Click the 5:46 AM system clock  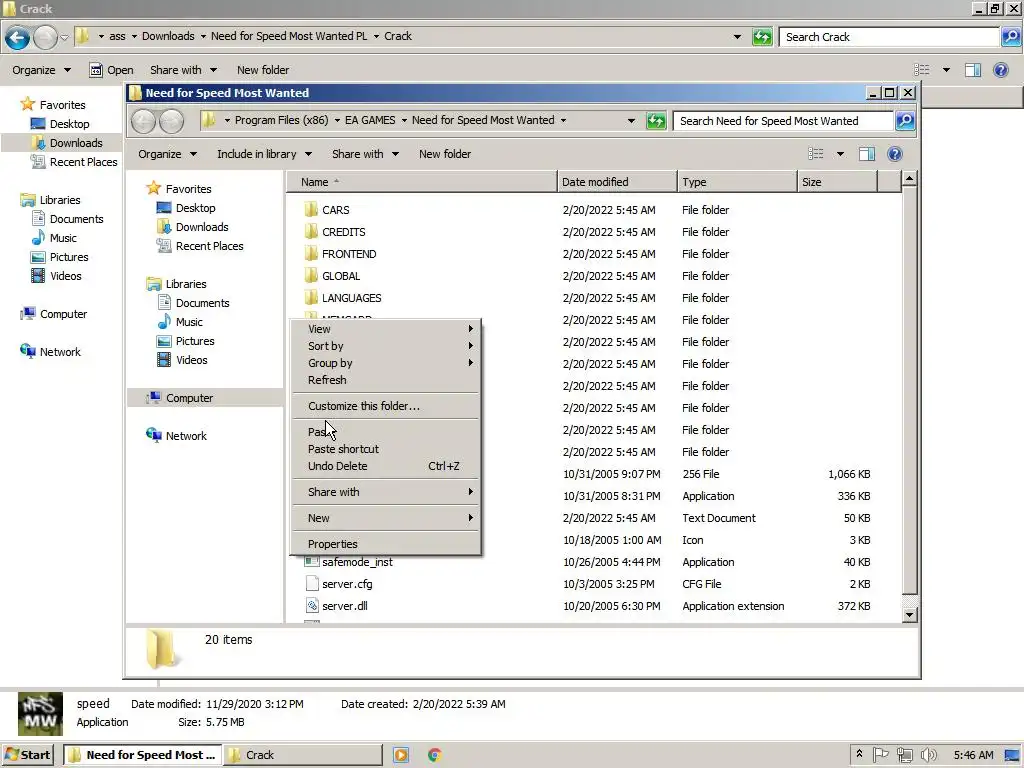pos(973,755)
